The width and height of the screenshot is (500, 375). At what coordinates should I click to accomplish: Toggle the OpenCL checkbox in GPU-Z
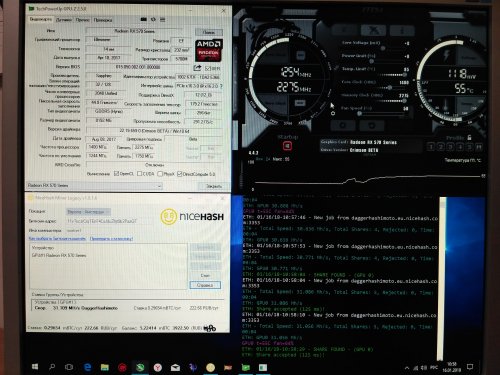click(x=116, y=174)
